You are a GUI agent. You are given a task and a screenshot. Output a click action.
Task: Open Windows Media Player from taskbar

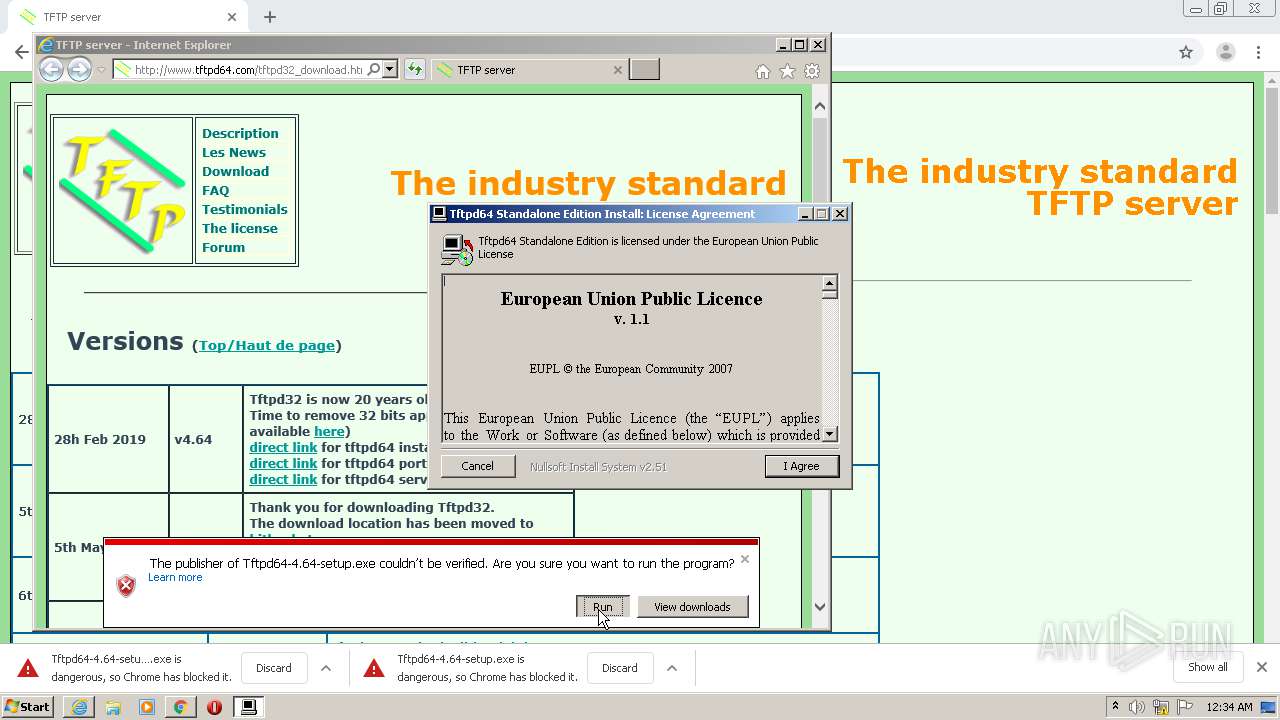click(147, 707)
